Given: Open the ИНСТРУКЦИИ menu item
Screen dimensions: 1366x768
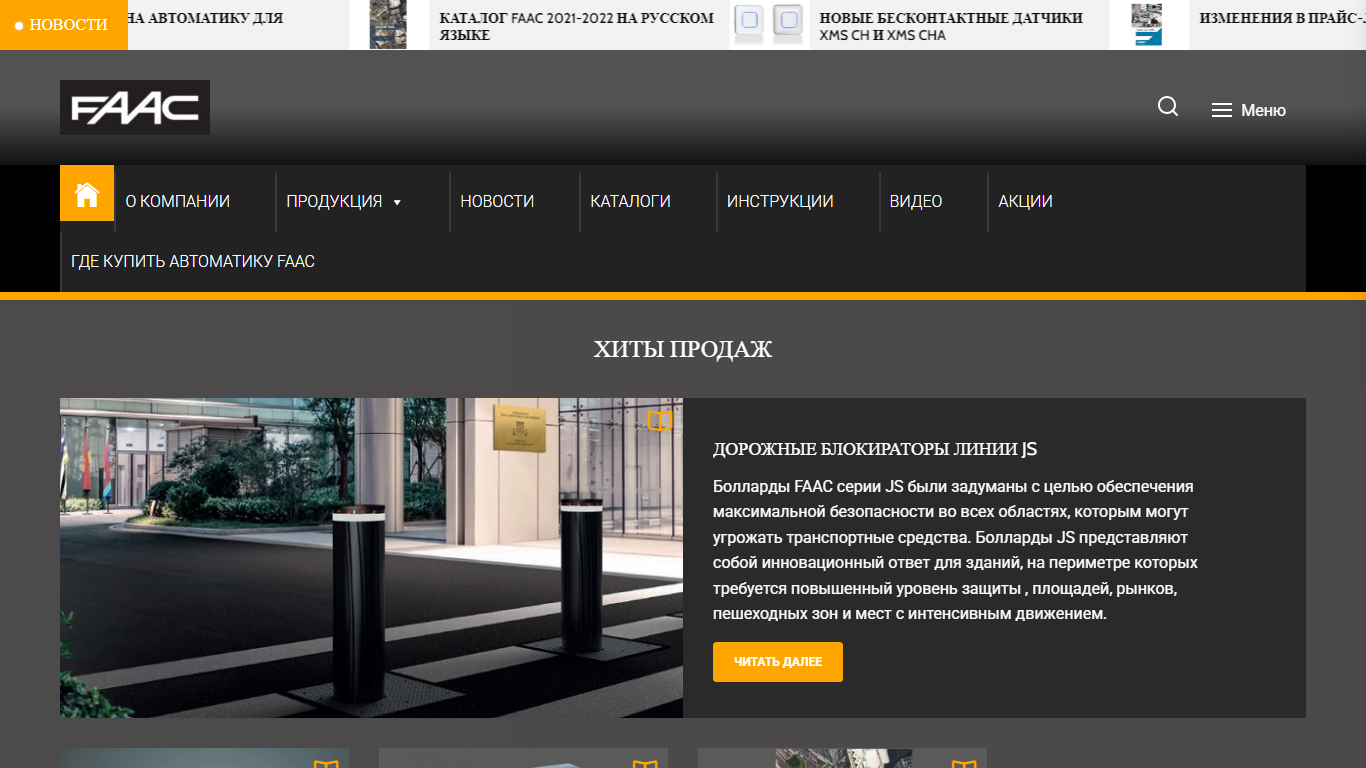Looking at the screenshot, I should 780,201.
